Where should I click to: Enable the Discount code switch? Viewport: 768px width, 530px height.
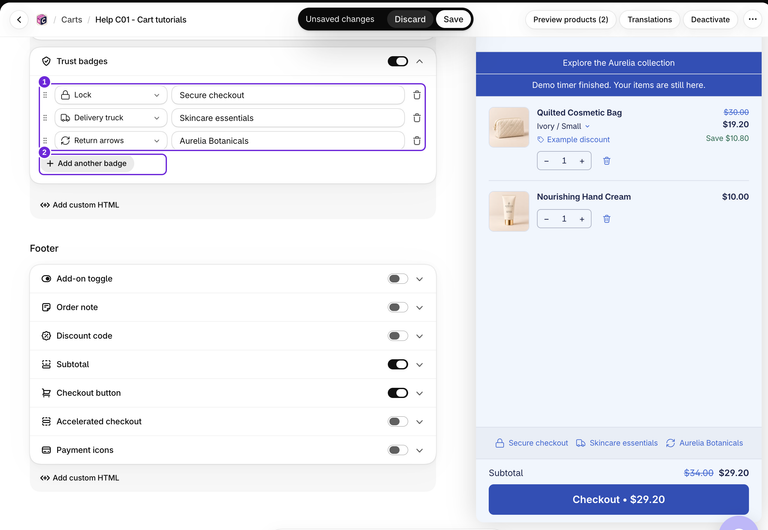[x=398, y=336]
